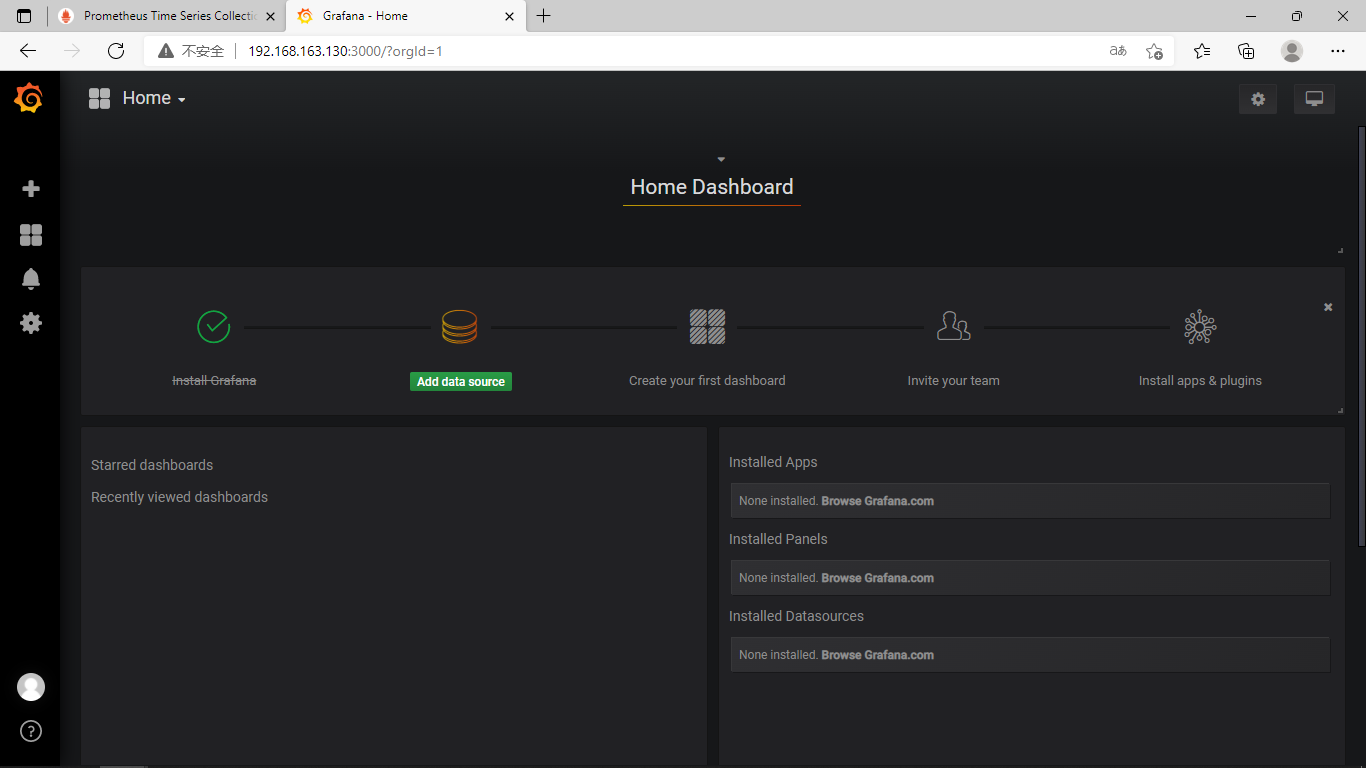Open the Configuration gear in the sidebar

pyautogui.click(x=31, y=323)
